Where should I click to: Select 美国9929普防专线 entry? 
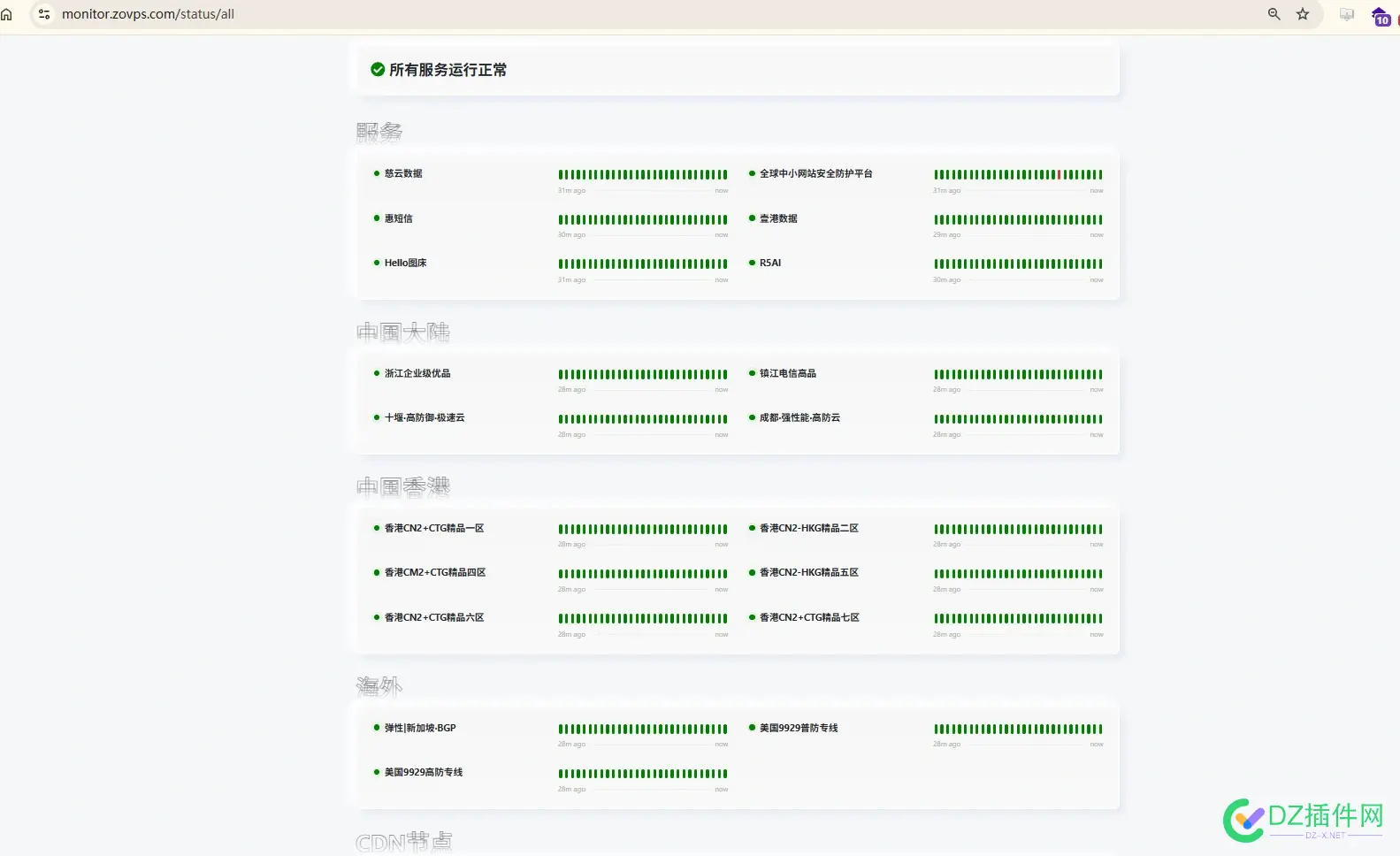[799, 728]
